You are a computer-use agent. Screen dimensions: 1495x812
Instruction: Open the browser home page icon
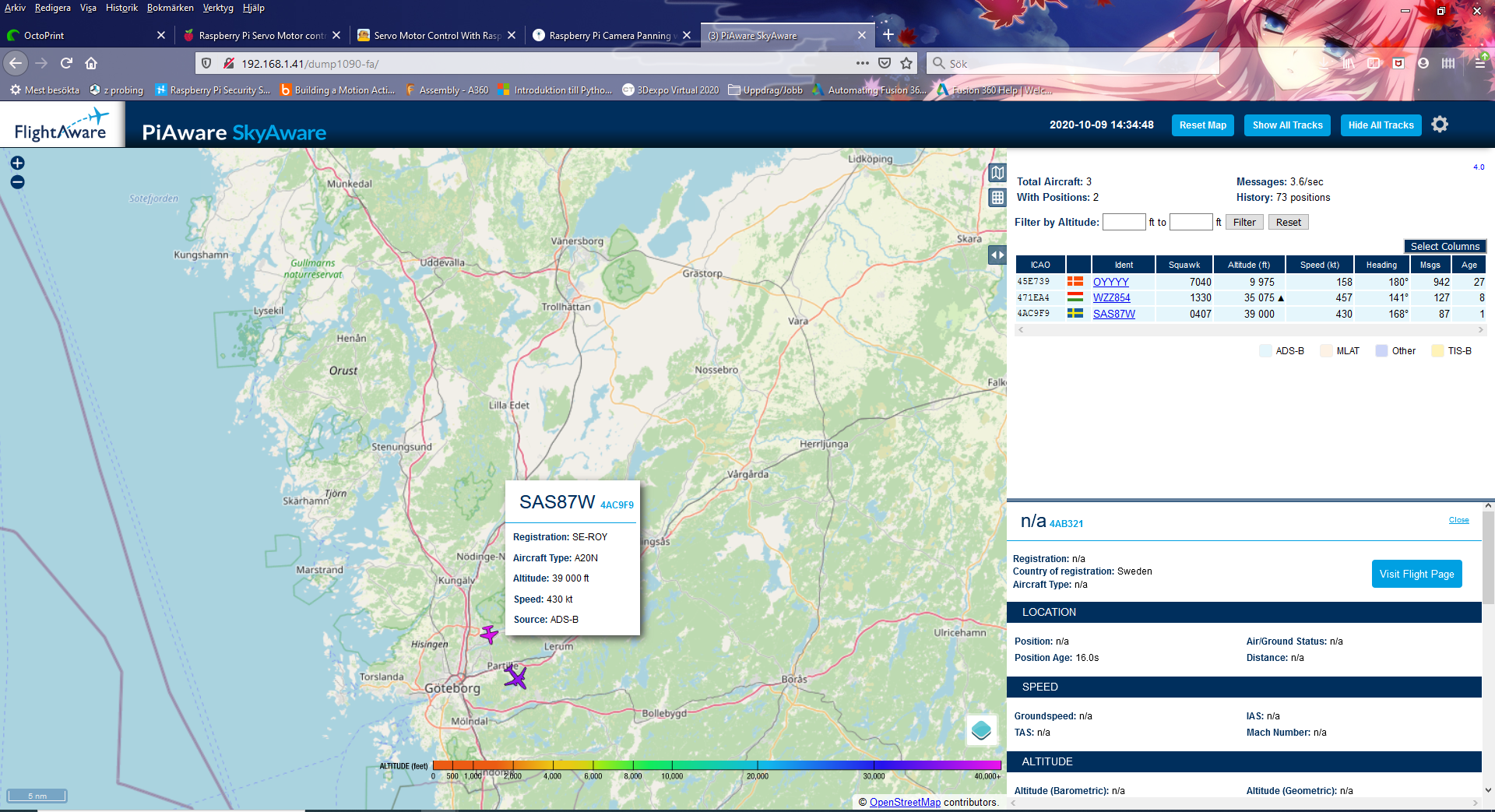pyautogui.click(x=91, y=63)
